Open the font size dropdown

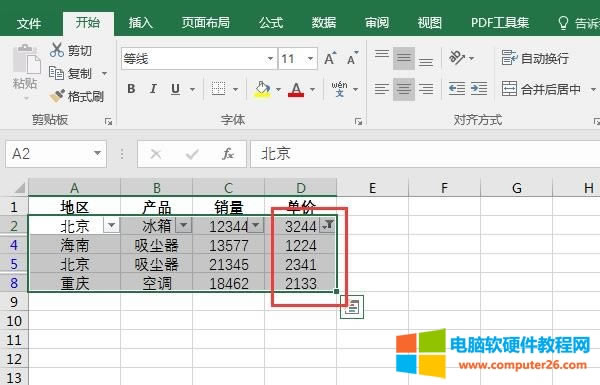(310, 59)
